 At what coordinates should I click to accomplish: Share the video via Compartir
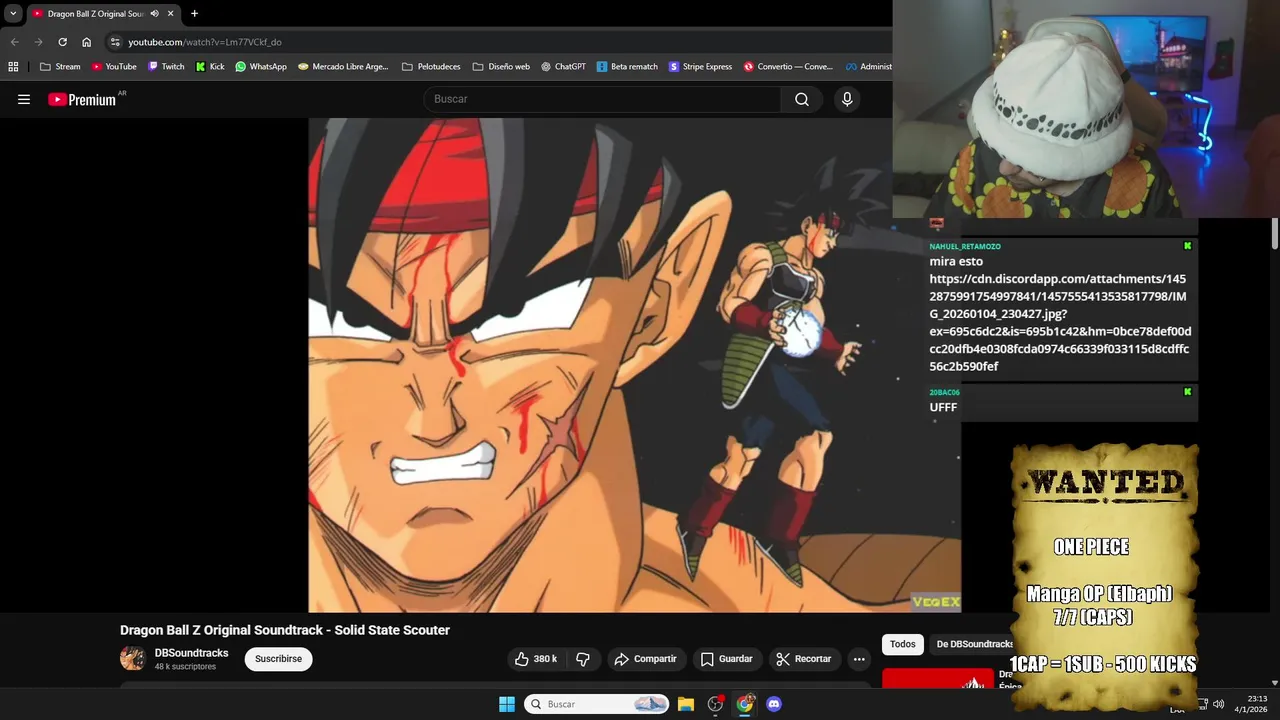645,659
